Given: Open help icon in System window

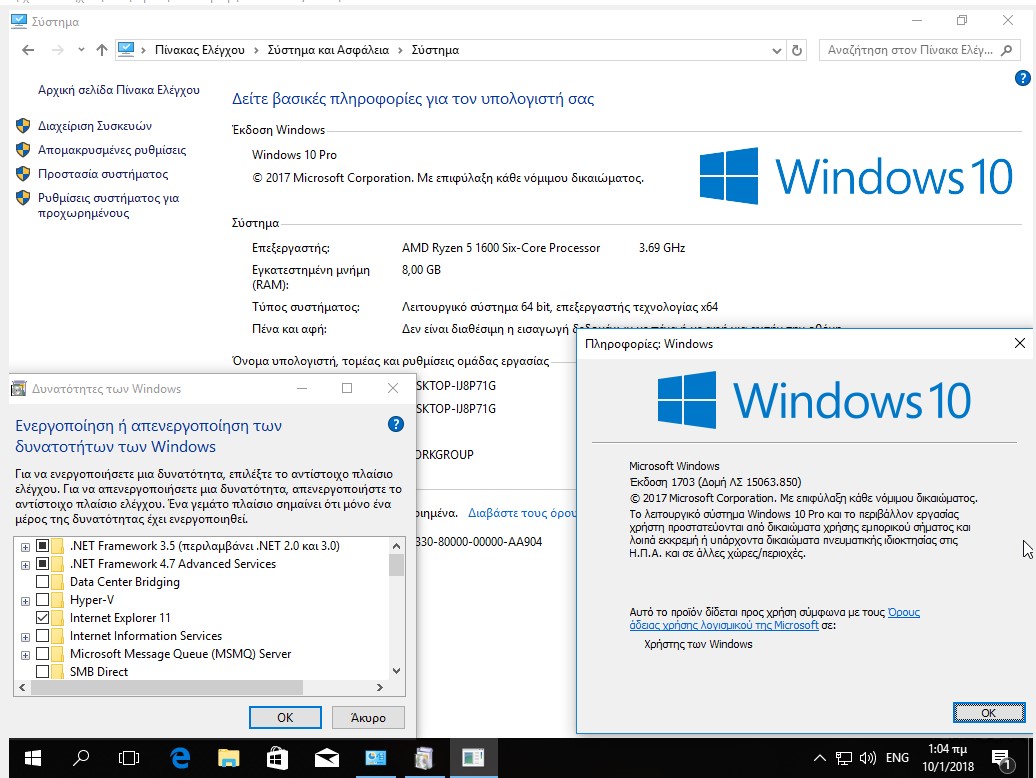Looking at the screenshot, I should point(1022,78).
